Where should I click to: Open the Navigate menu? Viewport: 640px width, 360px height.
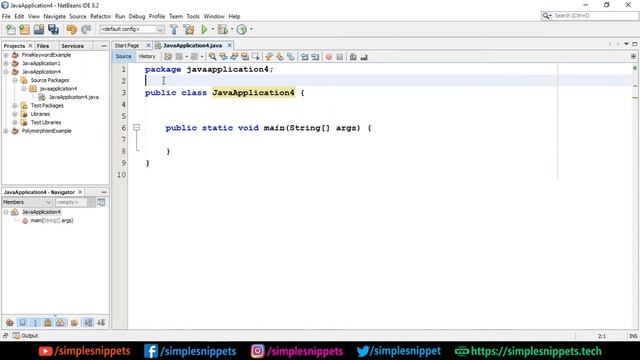(54, 16)
